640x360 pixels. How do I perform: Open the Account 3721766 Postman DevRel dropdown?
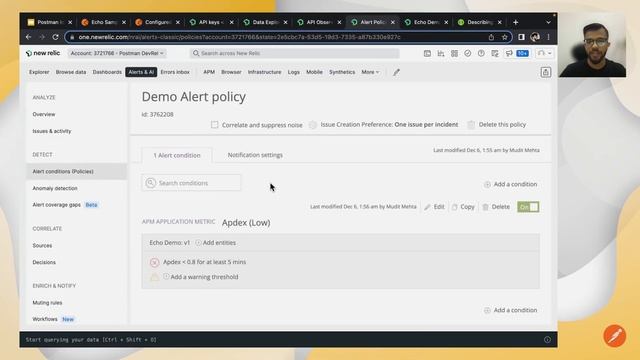pos(117,53)
